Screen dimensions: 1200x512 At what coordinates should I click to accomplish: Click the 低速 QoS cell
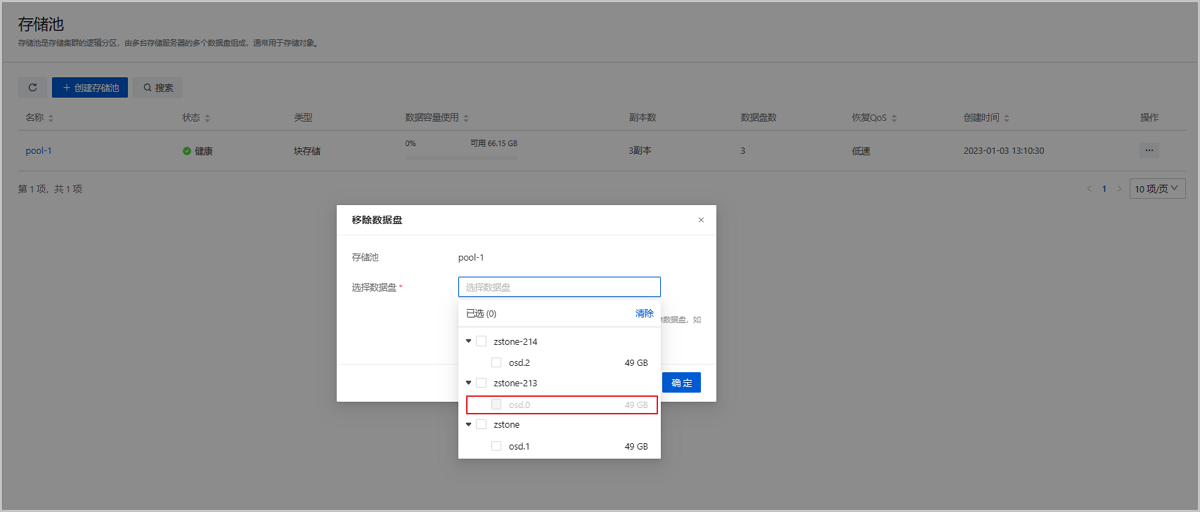coord(861,151)
